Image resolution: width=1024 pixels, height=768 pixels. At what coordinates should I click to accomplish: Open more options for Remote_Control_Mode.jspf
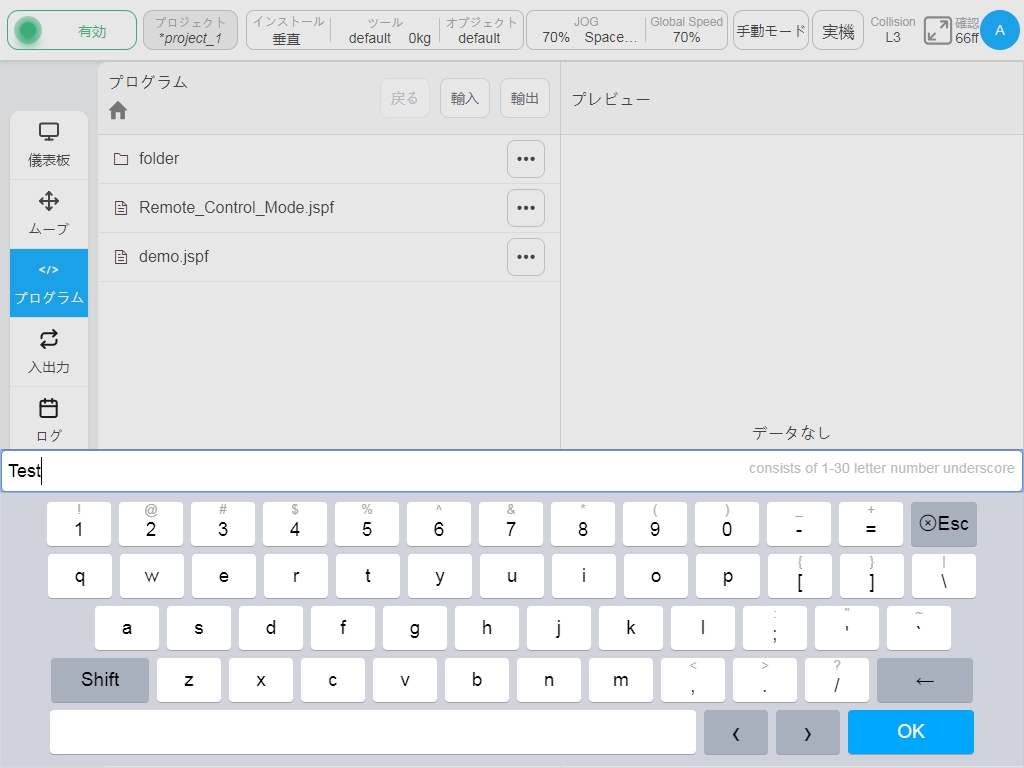(x=526, y=208)
